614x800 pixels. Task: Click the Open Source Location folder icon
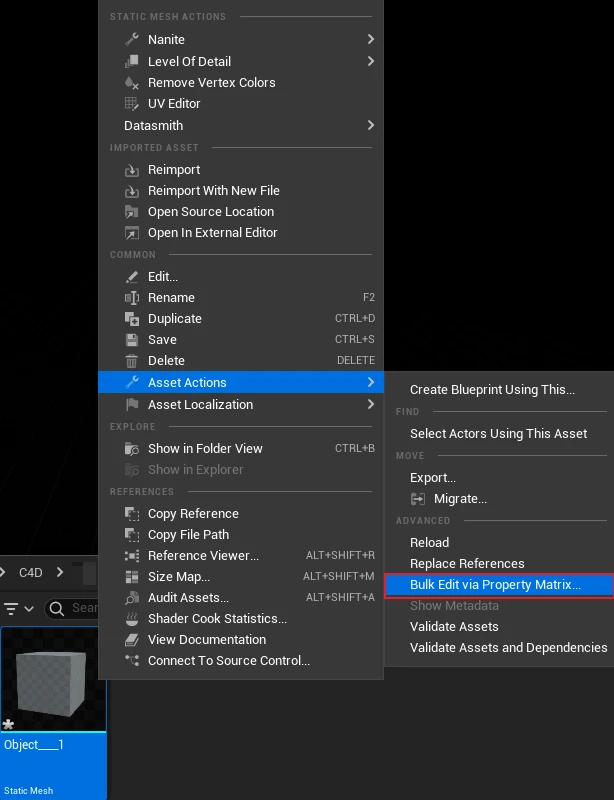[x=131, y=212]
